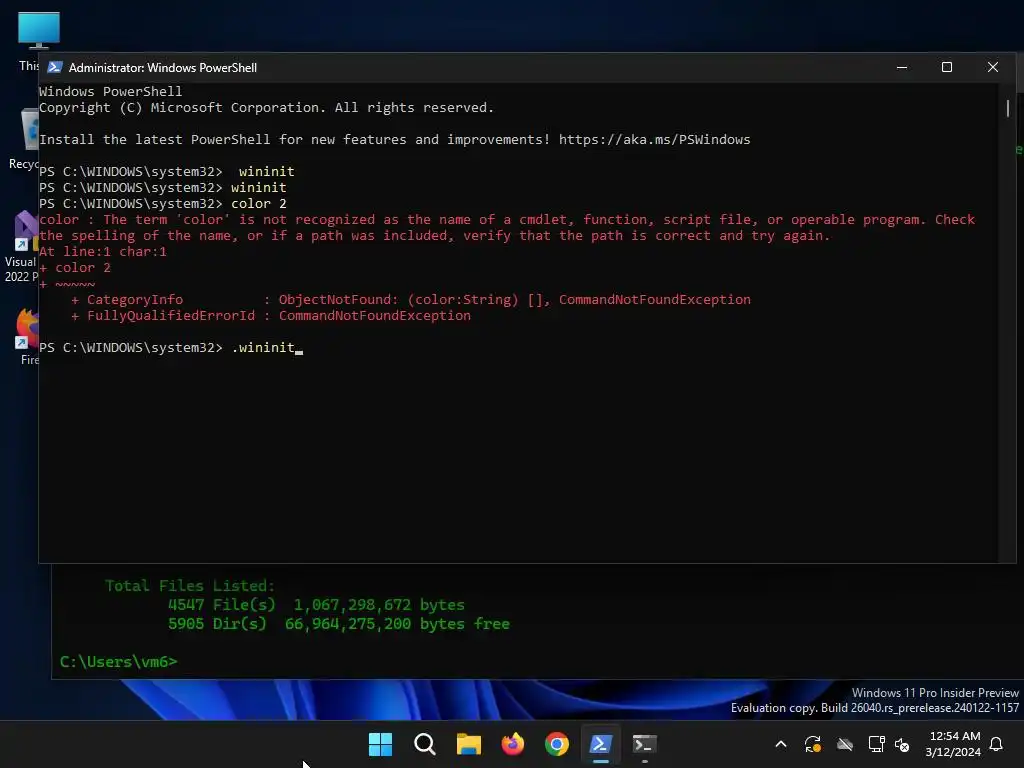Click 'Copyright (C) Microsoft Corporation' line

(266, 108)
